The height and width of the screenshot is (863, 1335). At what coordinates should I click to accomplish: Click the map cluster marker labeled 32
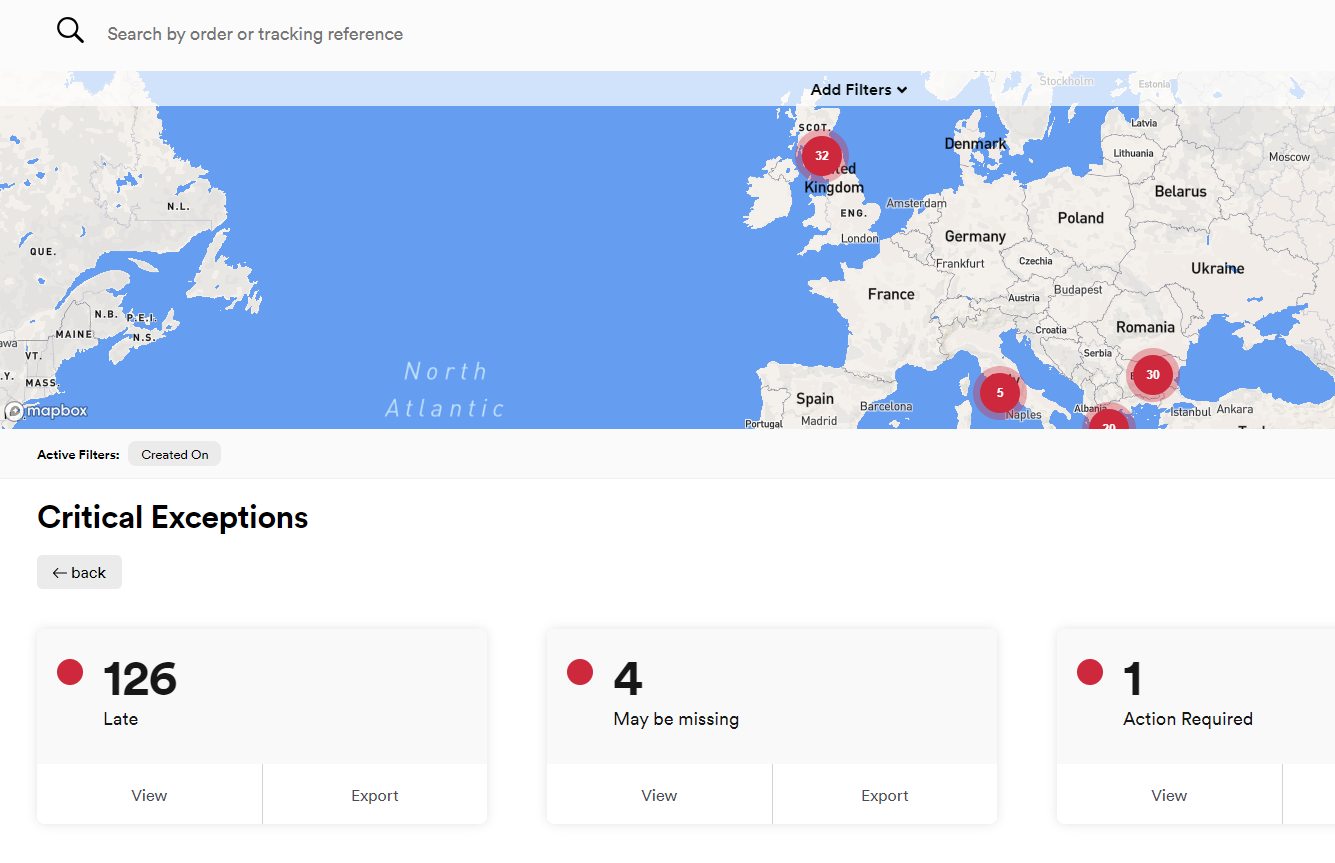coord(822,156)
